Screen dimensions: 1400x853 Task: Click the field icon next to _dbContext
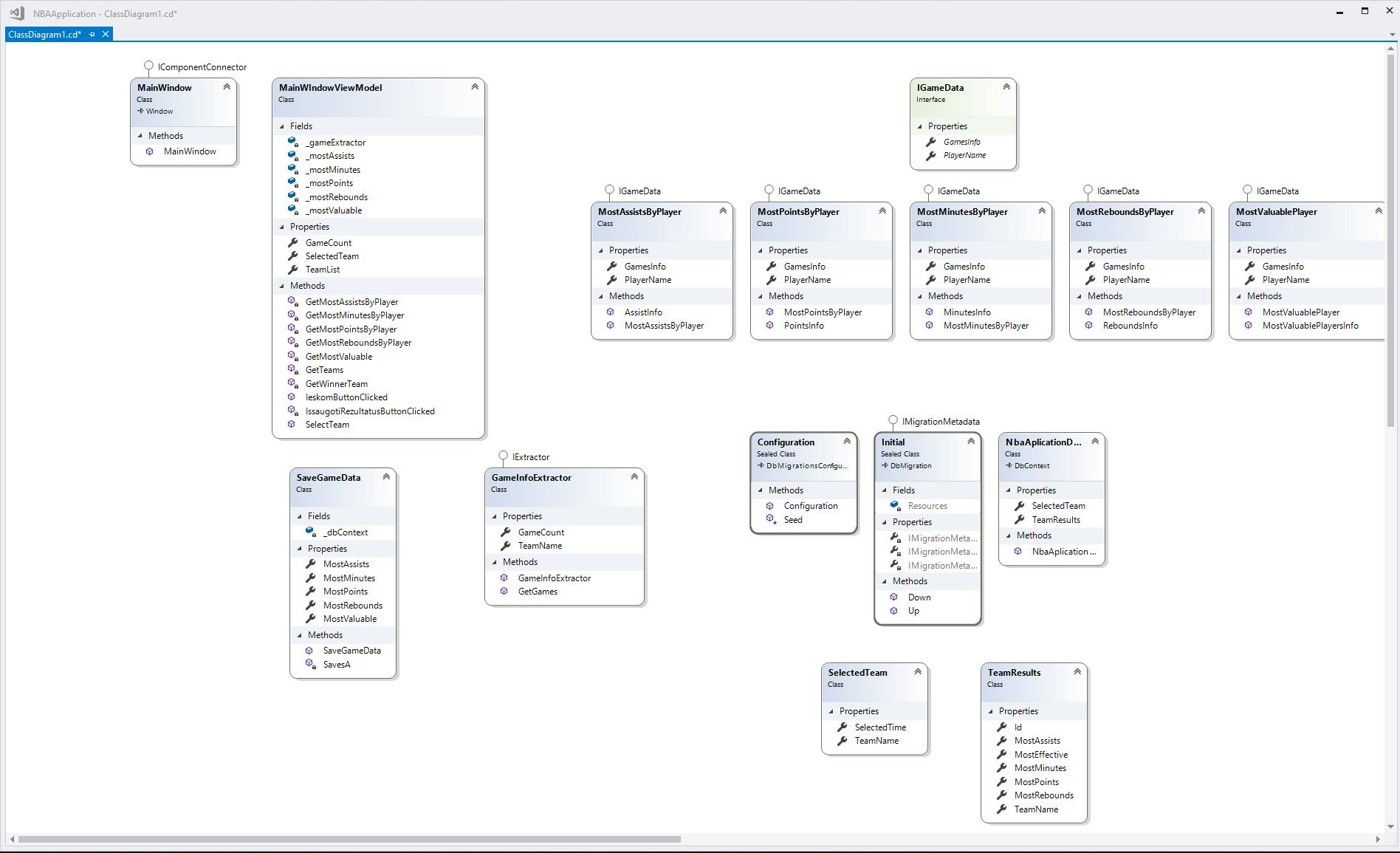(310, 532)
